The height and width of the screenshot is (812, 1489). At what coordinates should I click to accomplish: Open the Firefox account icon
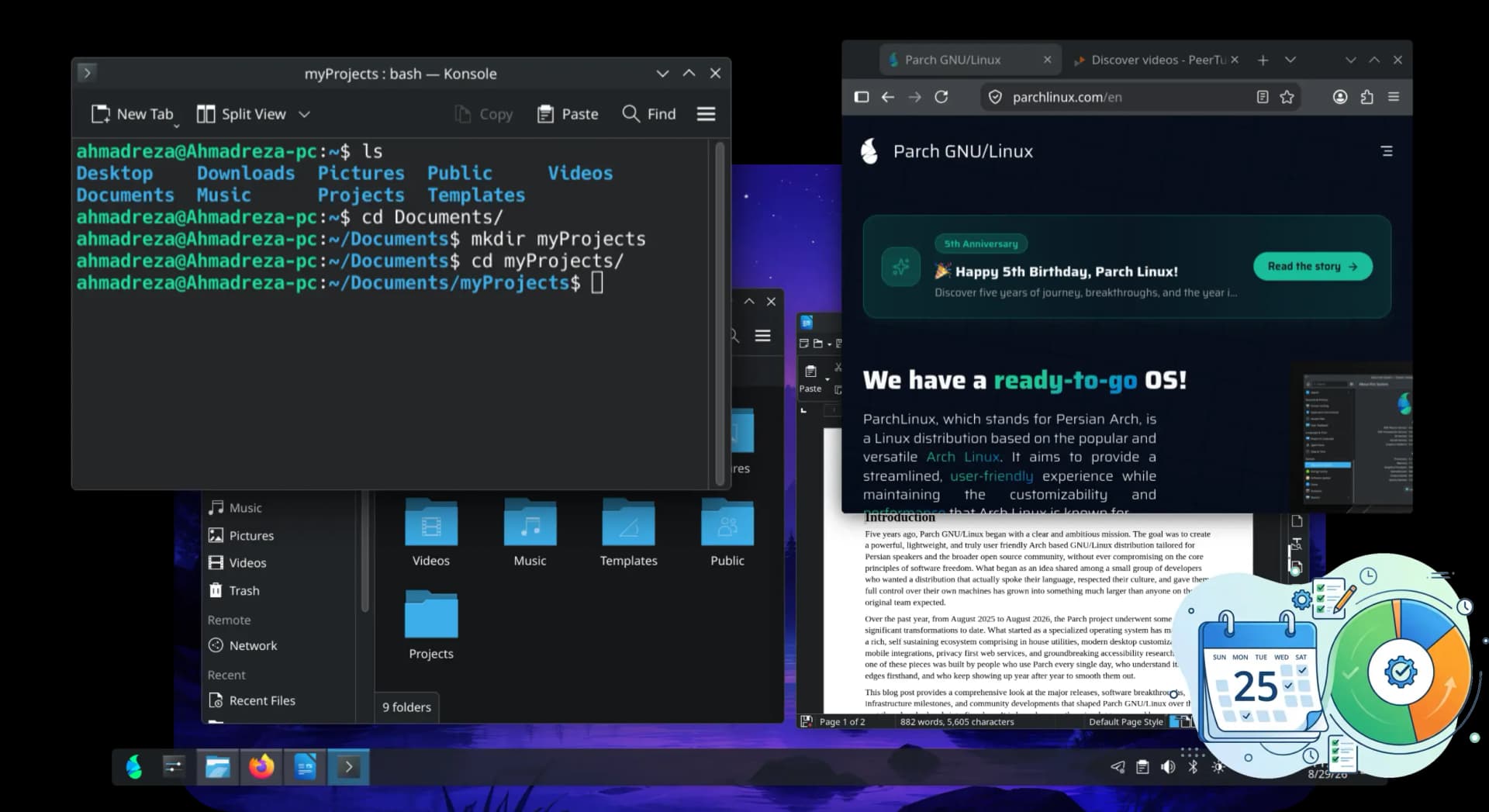coord(1340,97)
